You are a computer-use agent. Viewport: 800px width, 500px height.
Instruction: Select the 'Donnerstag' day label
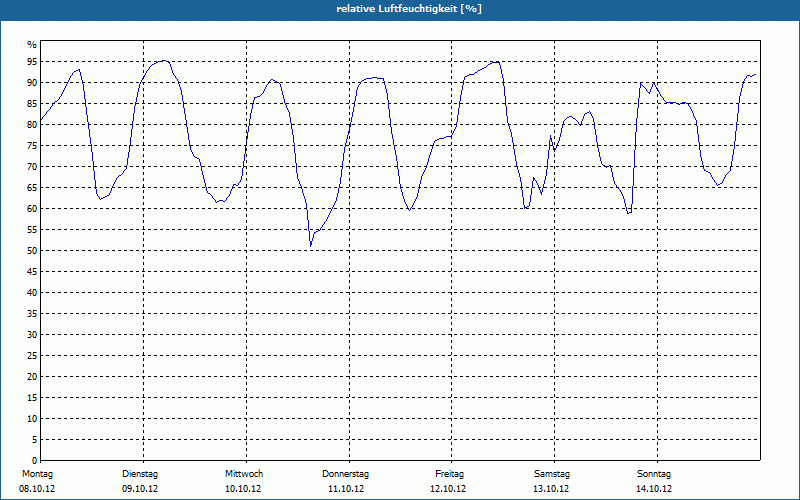click(345, 474)
